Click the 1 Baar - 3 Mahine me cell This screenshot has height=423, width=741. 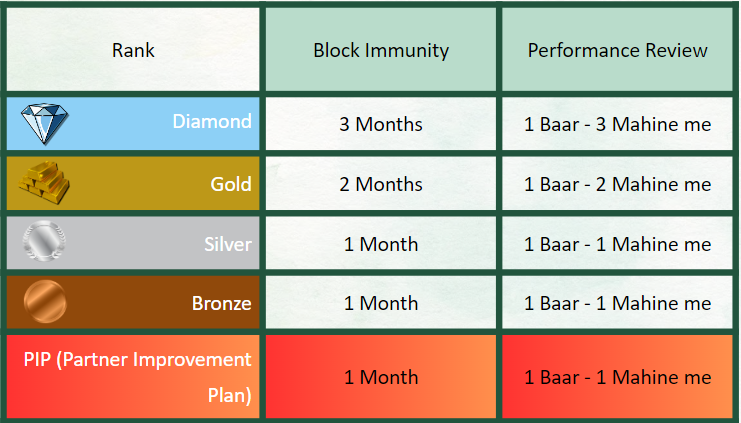617,124
